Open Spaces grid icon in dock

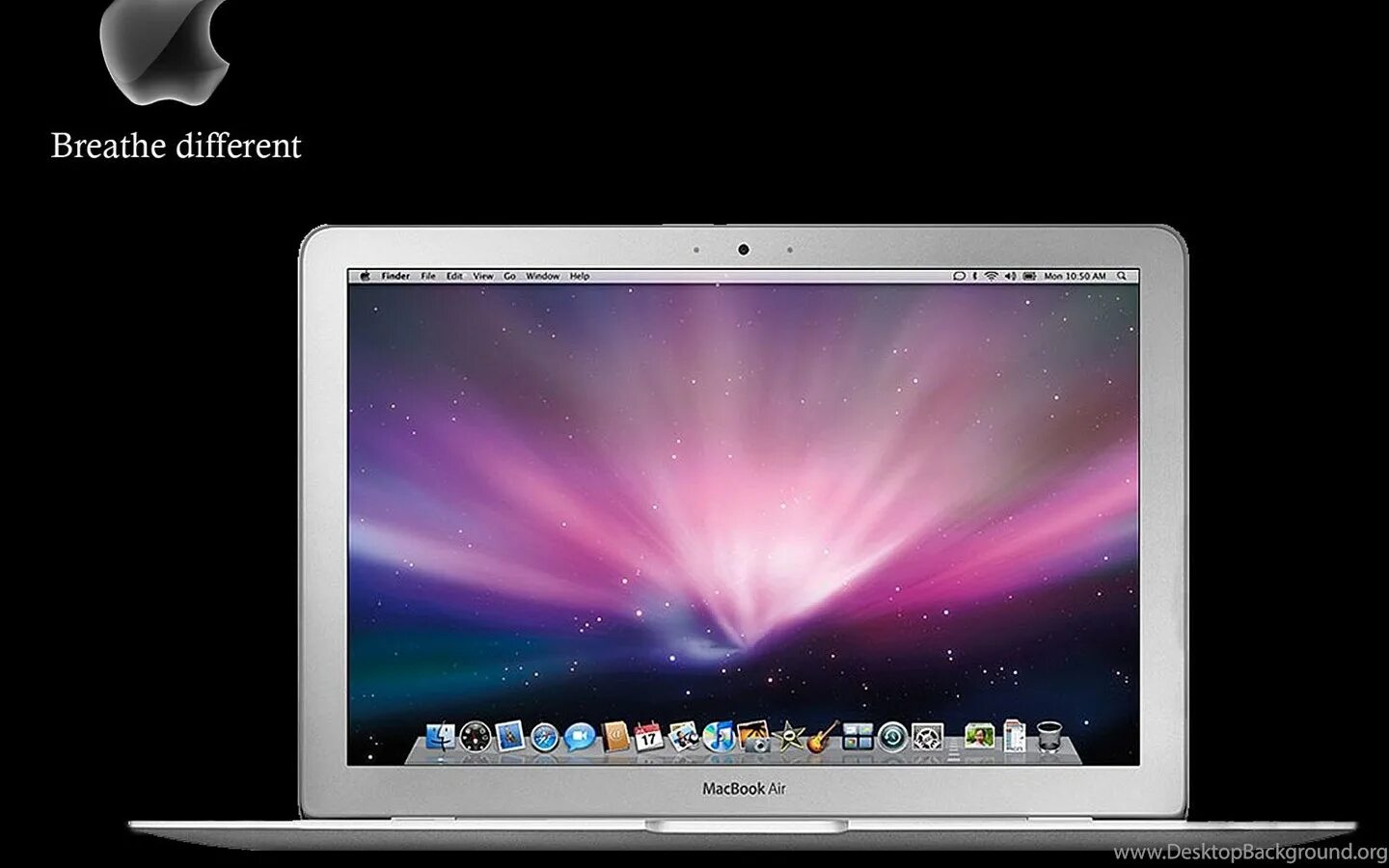[x=858, y=737]
